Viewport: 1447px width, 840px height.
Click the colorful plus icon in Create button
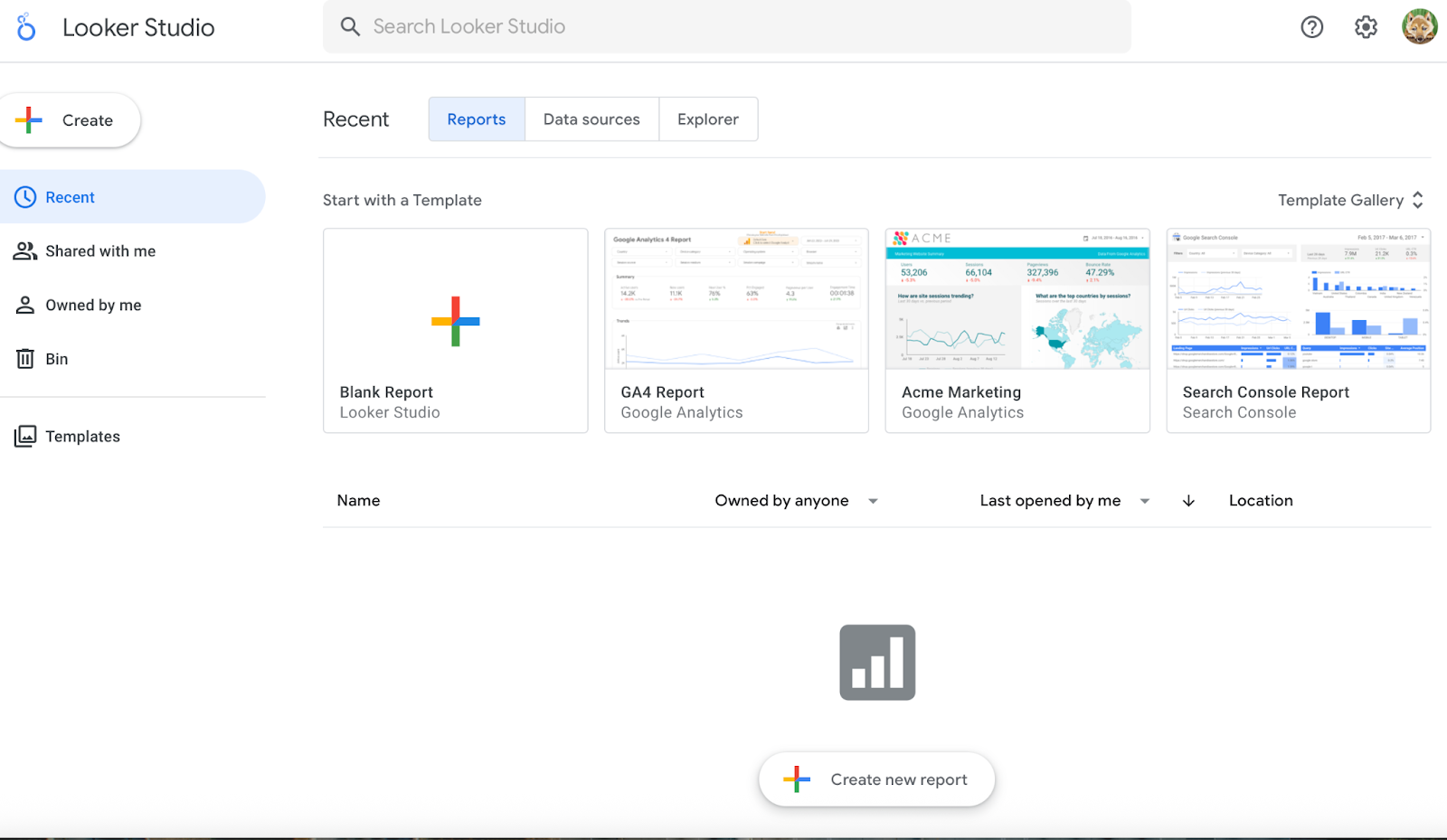(x=29, y=120)
